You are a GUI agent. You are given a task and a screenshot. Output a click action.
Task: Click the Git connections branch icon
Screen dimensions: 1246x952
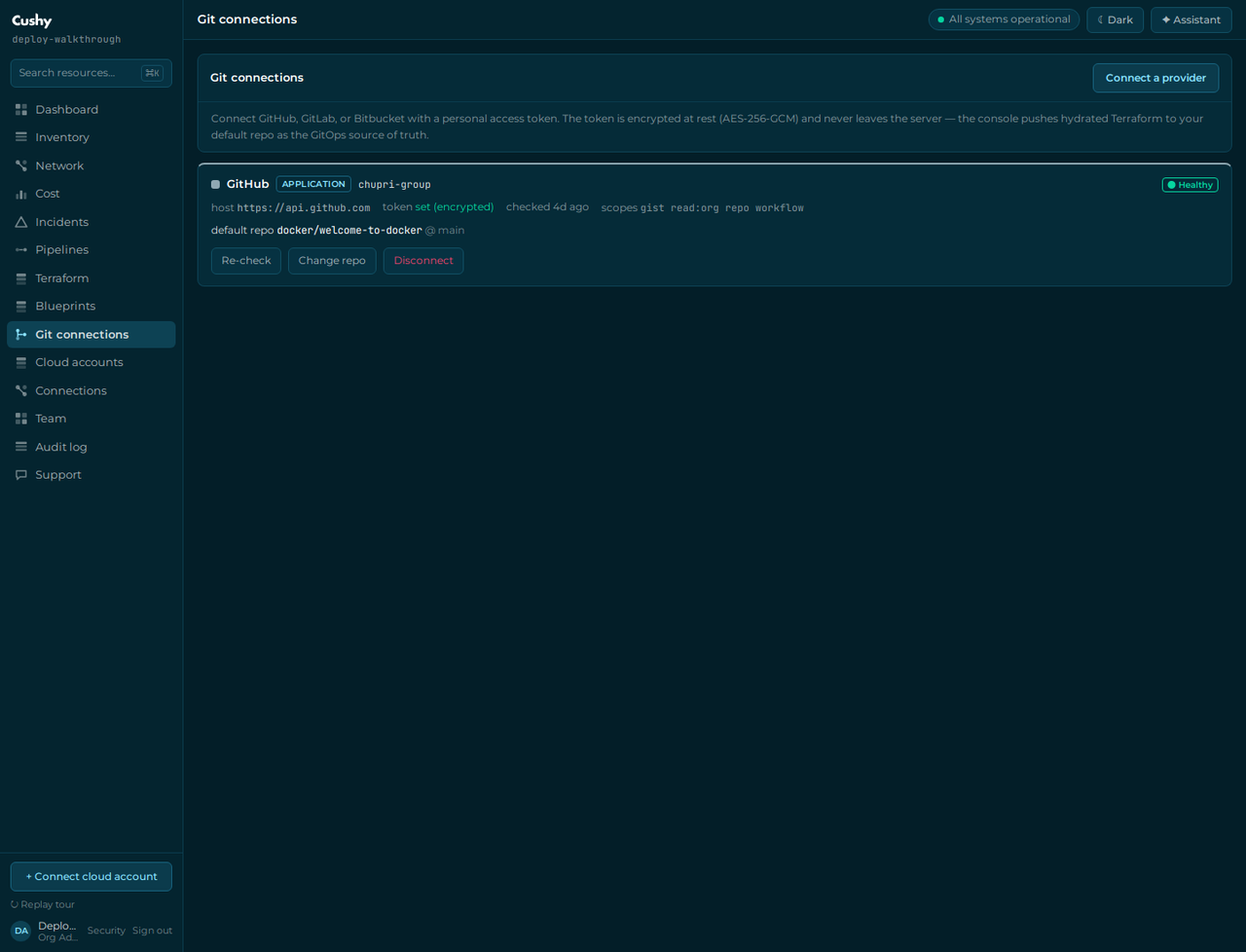(21, 334)
